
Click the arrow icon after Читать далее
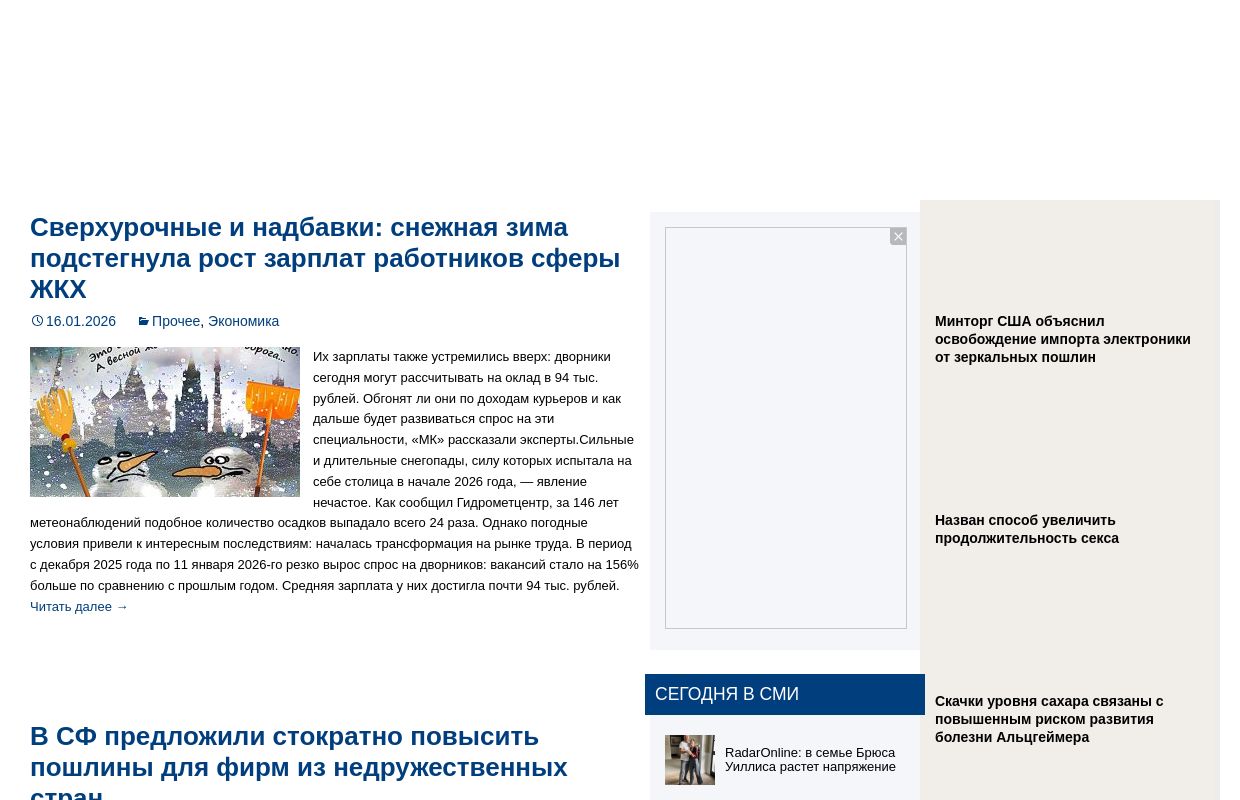tap(122, 606)
